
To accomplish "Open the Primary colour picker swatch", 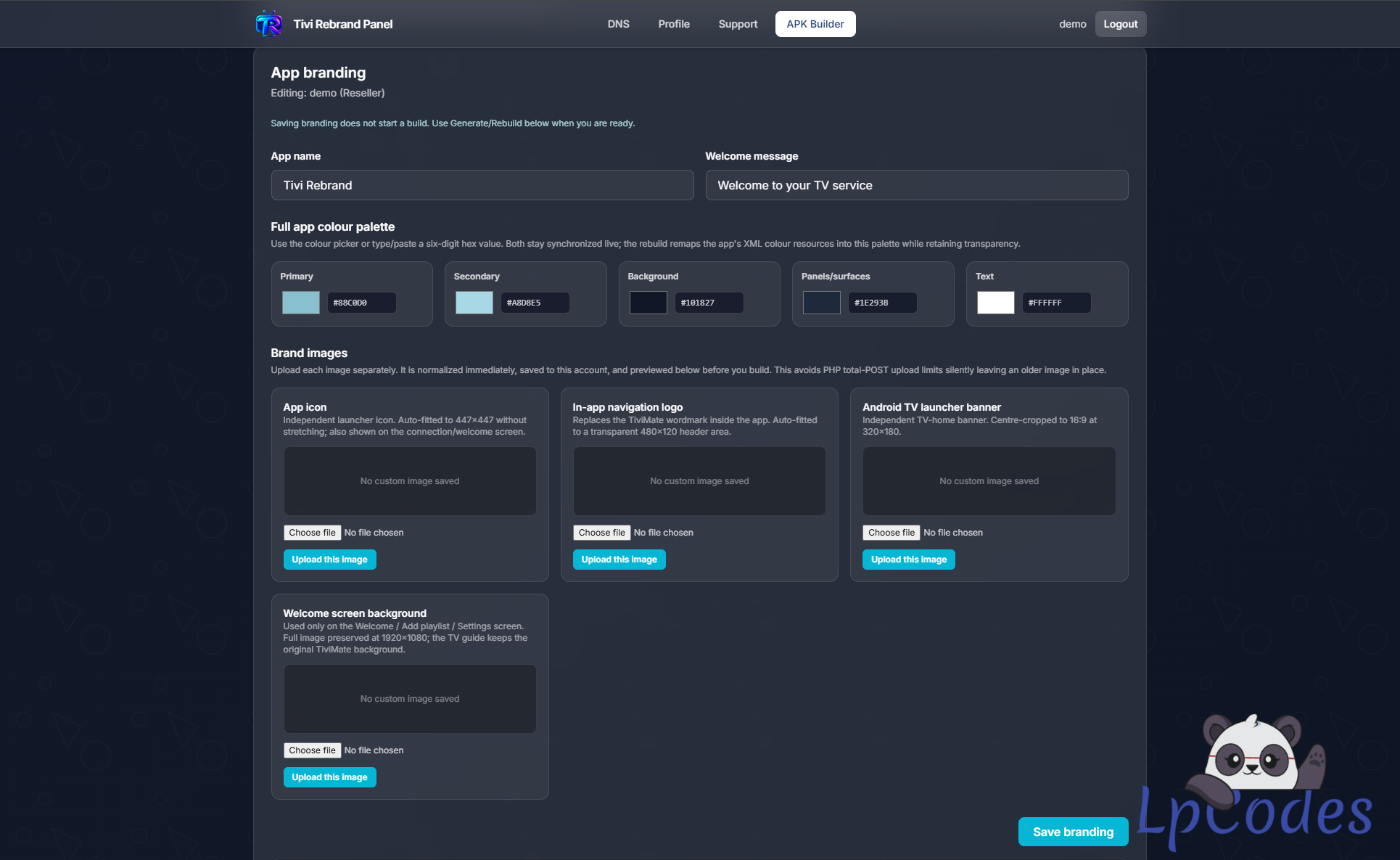I will coord(301,303).
